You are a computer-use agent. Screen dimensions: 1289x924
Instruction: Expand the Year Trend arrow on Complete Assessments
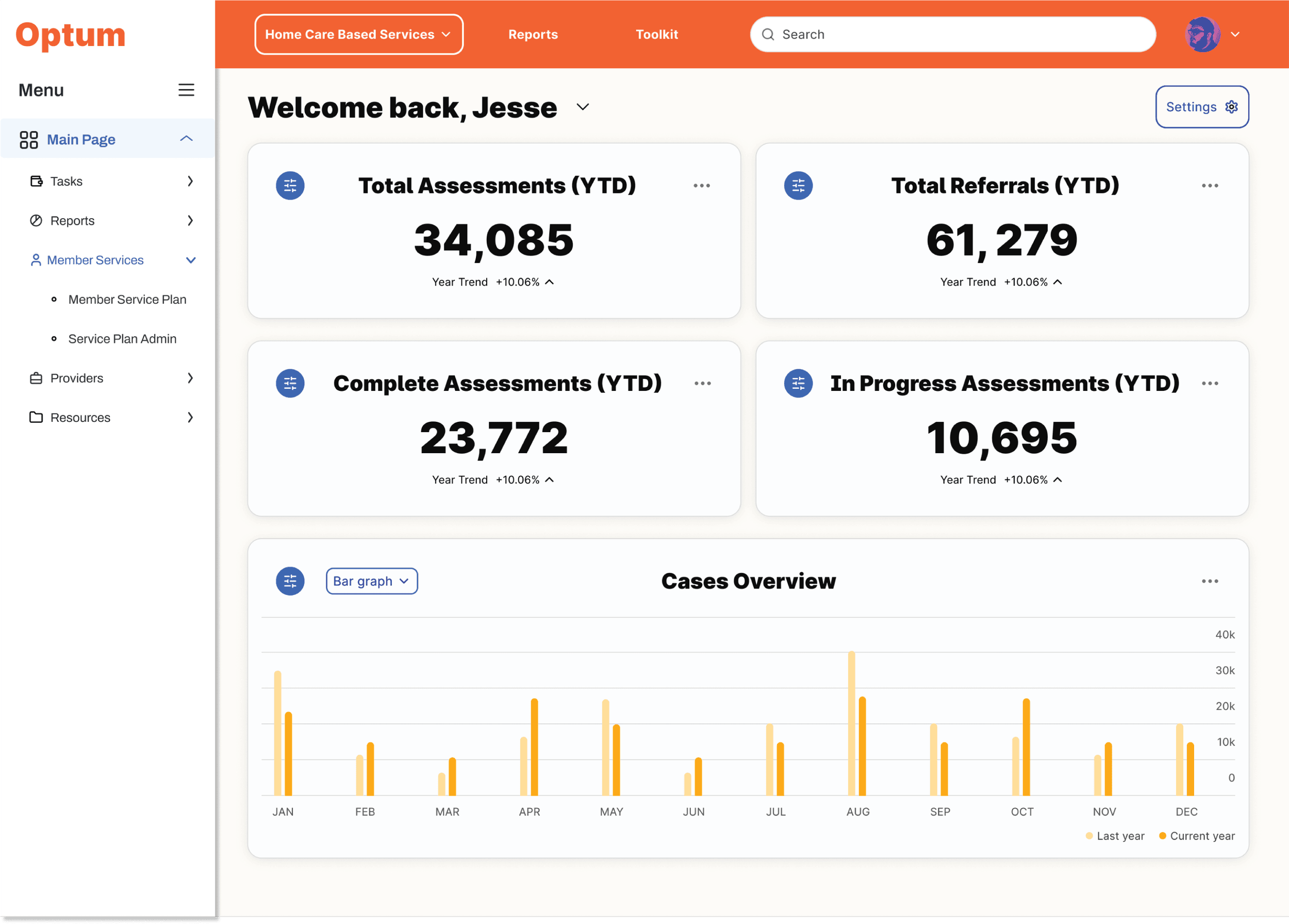[x=549, y=480]
